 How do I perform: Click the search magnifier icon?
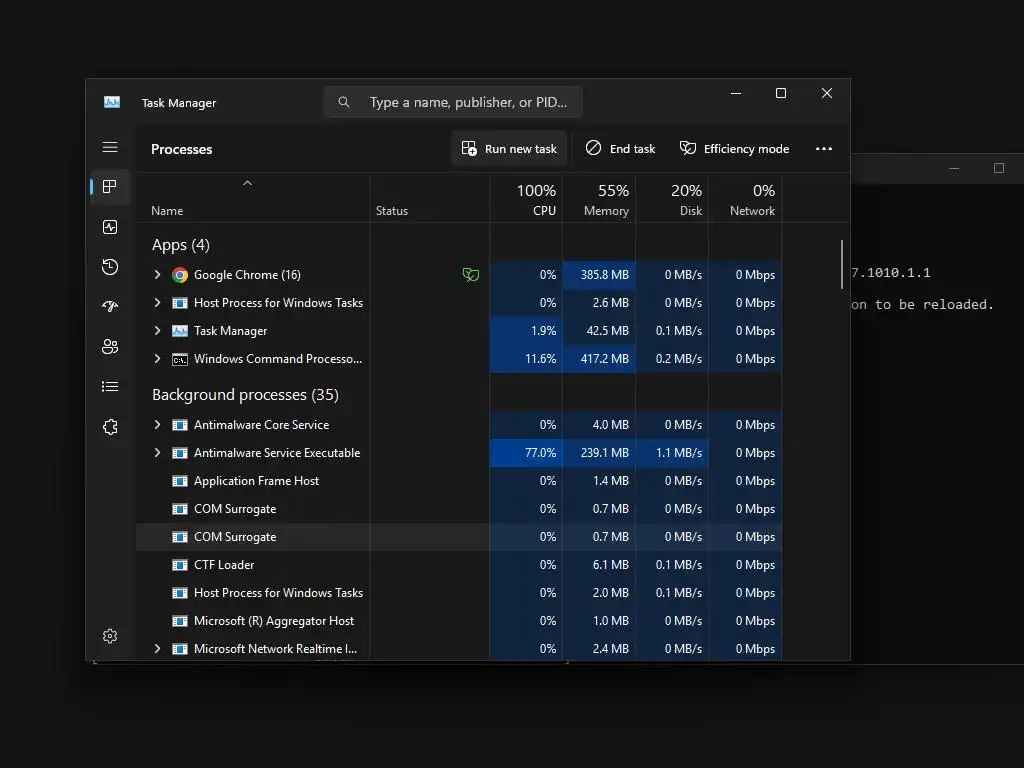[344, 102]
